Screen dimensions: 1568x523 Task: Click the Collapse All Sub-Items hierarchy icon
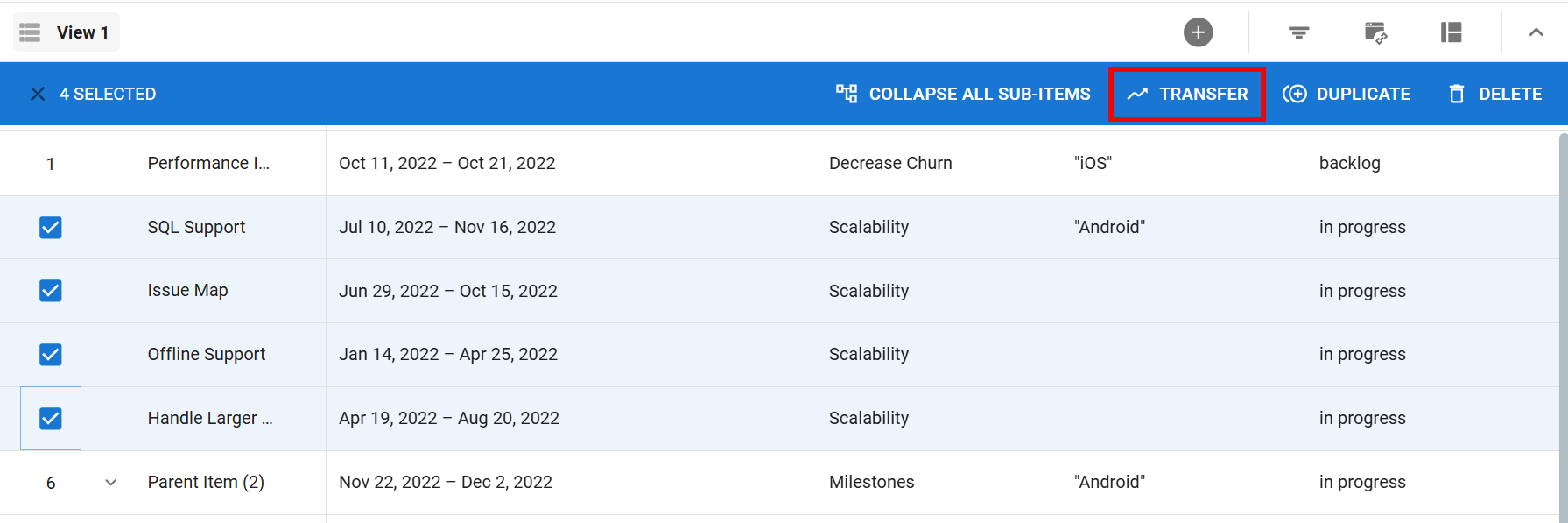tap(846, 94)
